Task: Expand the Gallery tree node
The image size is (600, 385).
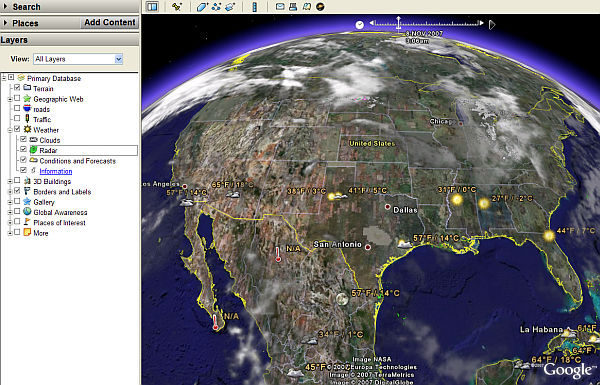Action: pos(10,202)
